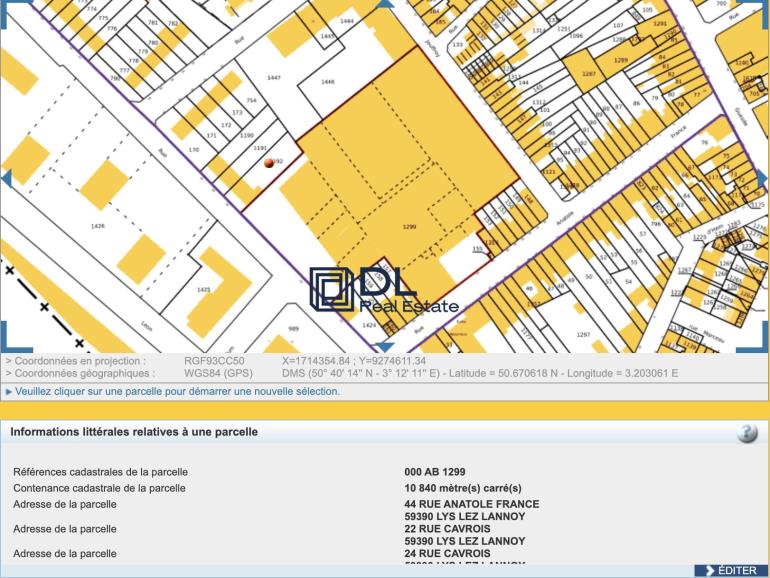The height and width of the screenshot is (578, 770).
Task: Pan the map south with bottom arrow
Action: [x=385, y=348]
